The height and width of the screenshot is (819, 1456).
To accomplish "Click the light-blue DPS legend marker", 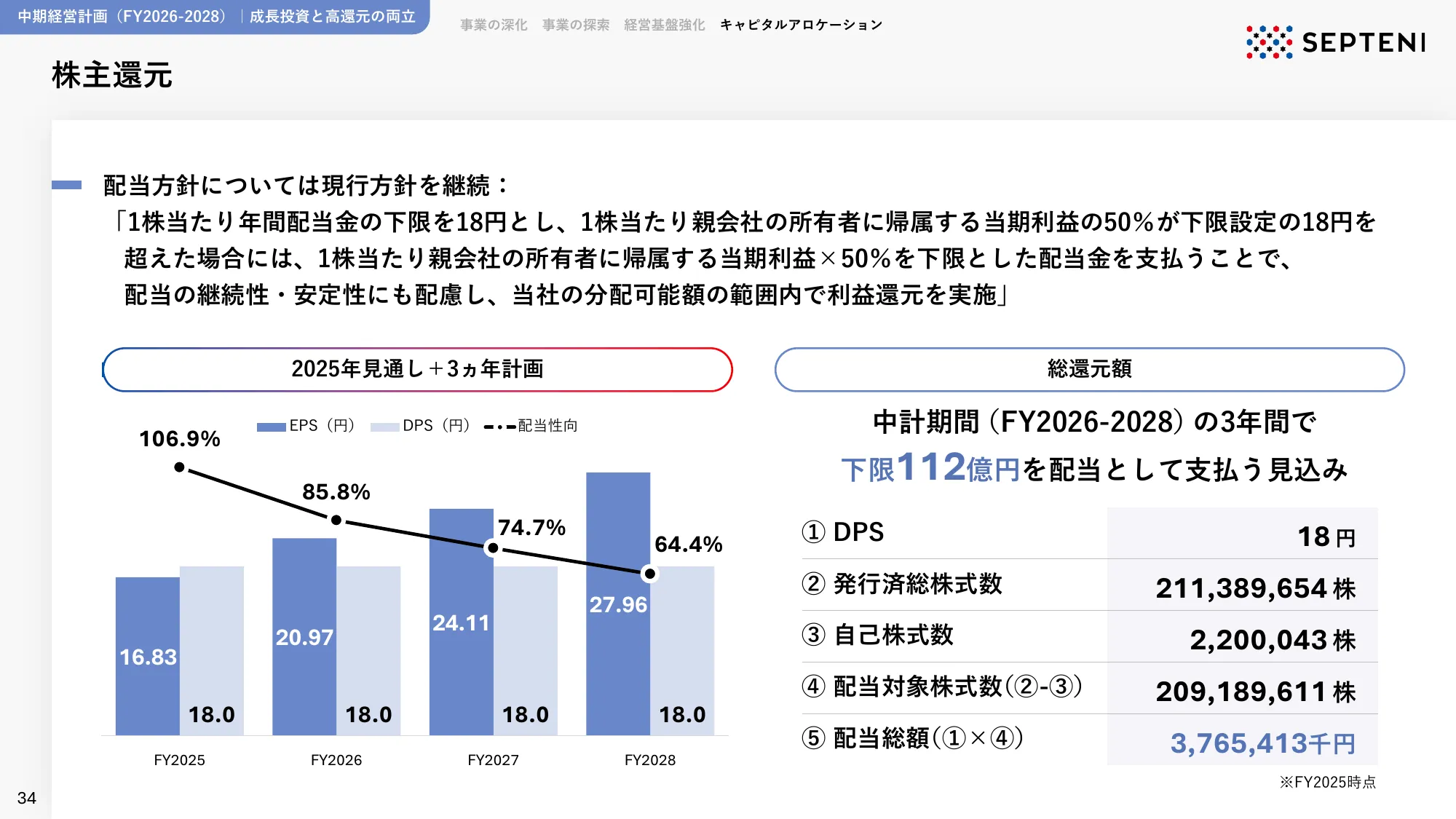I will [x=384, y=425].
